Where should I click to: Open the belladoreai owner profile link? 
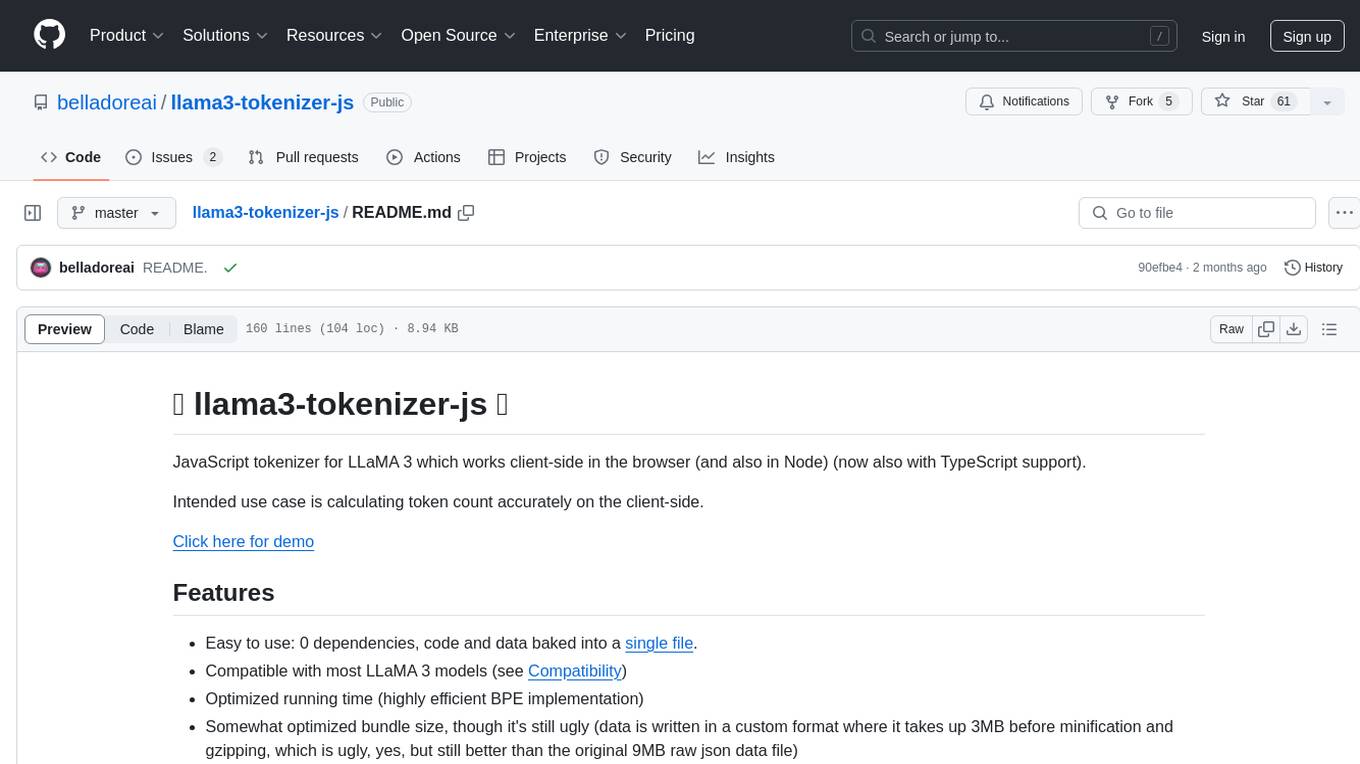click(x=106, y=102)
